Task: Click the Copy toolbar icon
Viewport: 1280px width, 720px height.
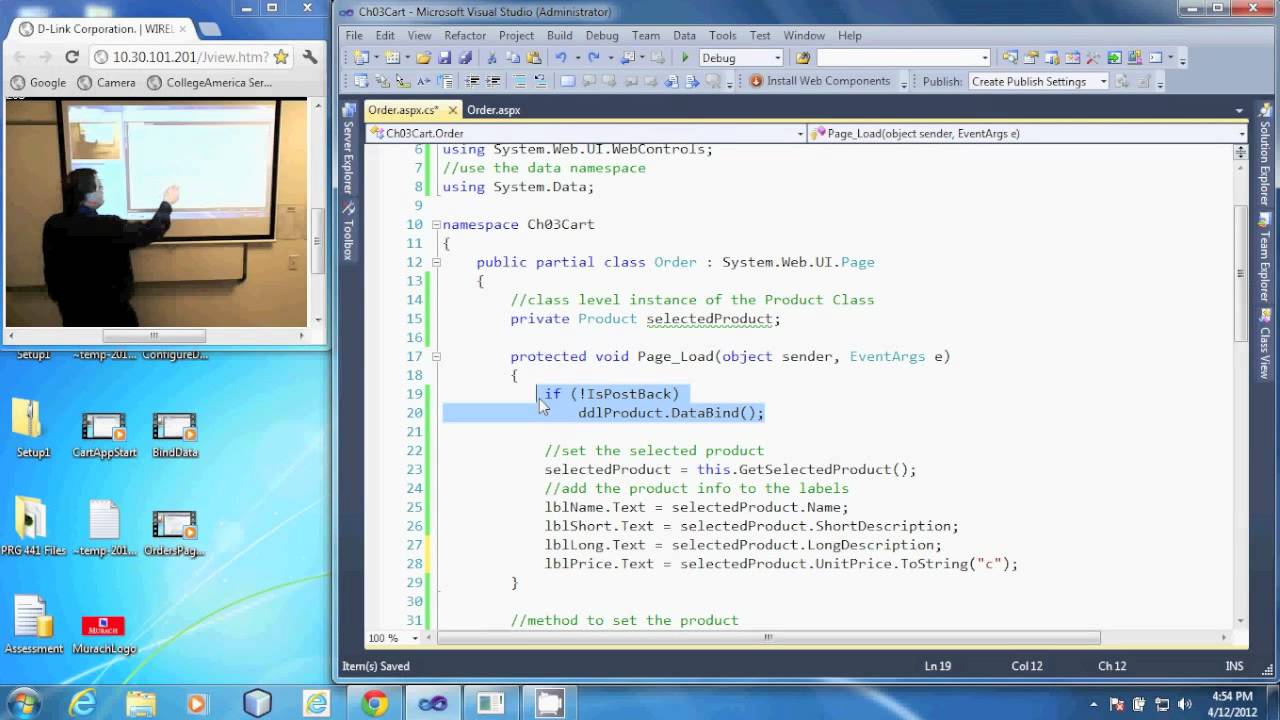Action: click(x=513, y=58)
